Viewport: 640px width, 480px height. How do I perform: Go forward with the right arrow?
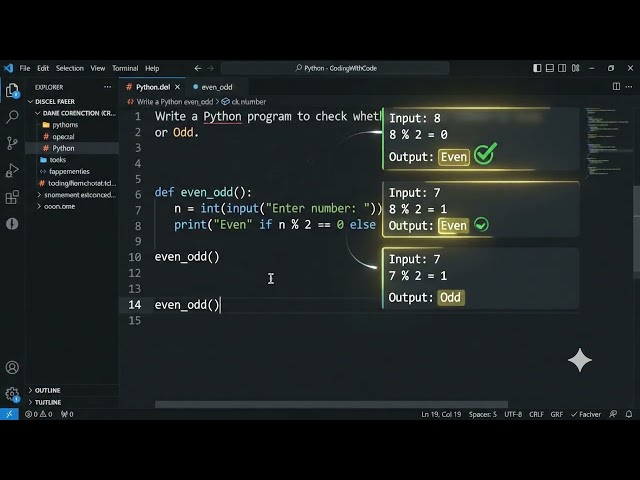coord(211,68)
